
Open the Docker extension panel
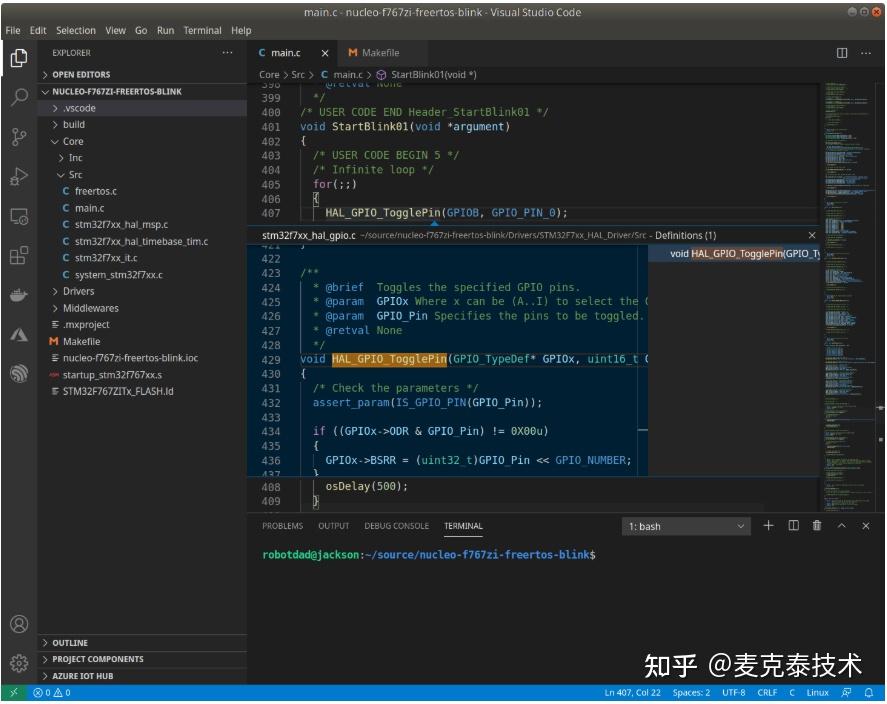click(18, 294)
